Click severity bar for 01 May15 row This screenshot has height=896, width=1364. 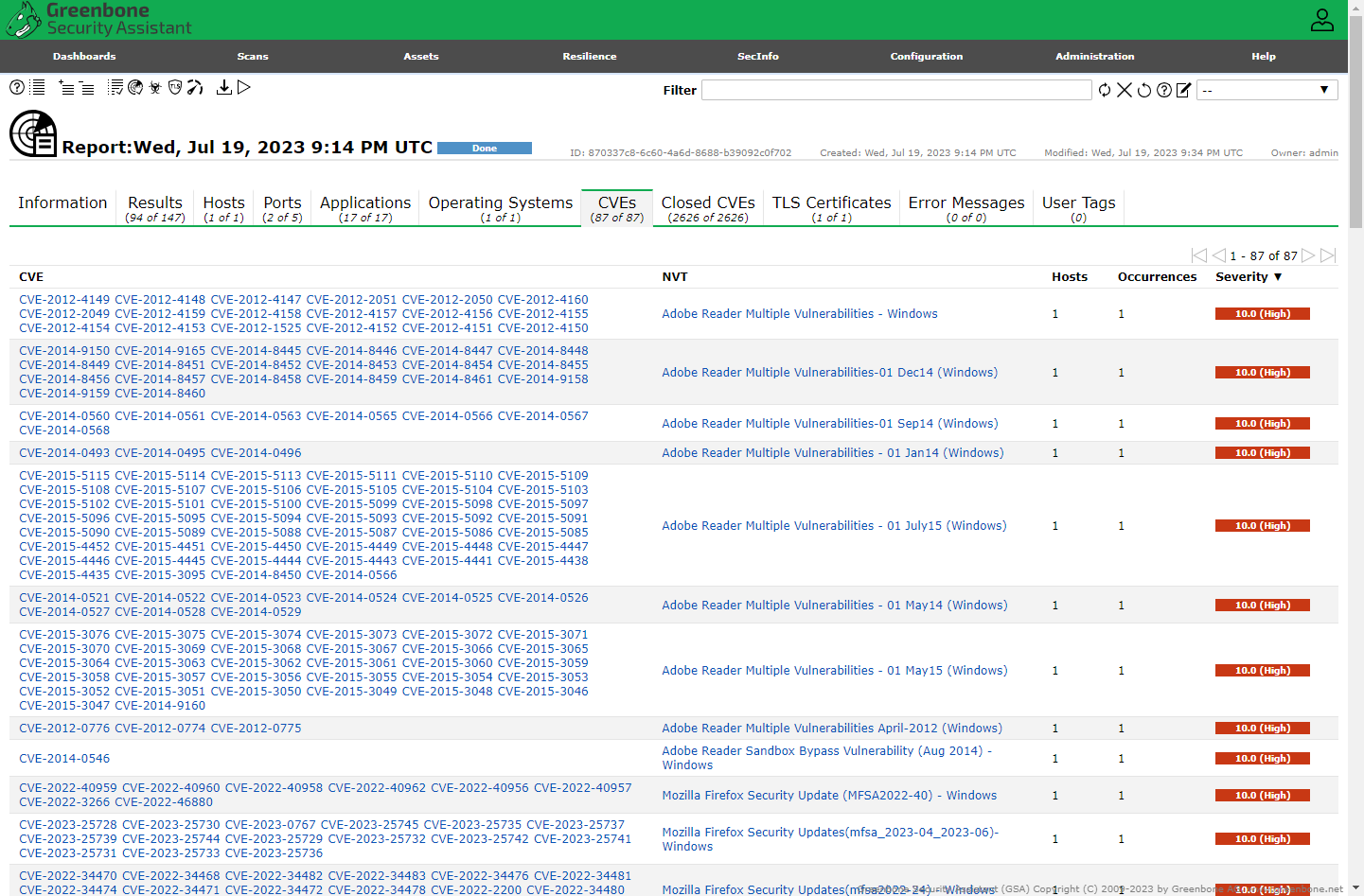pyautogui.click(x=1263, y=671)
